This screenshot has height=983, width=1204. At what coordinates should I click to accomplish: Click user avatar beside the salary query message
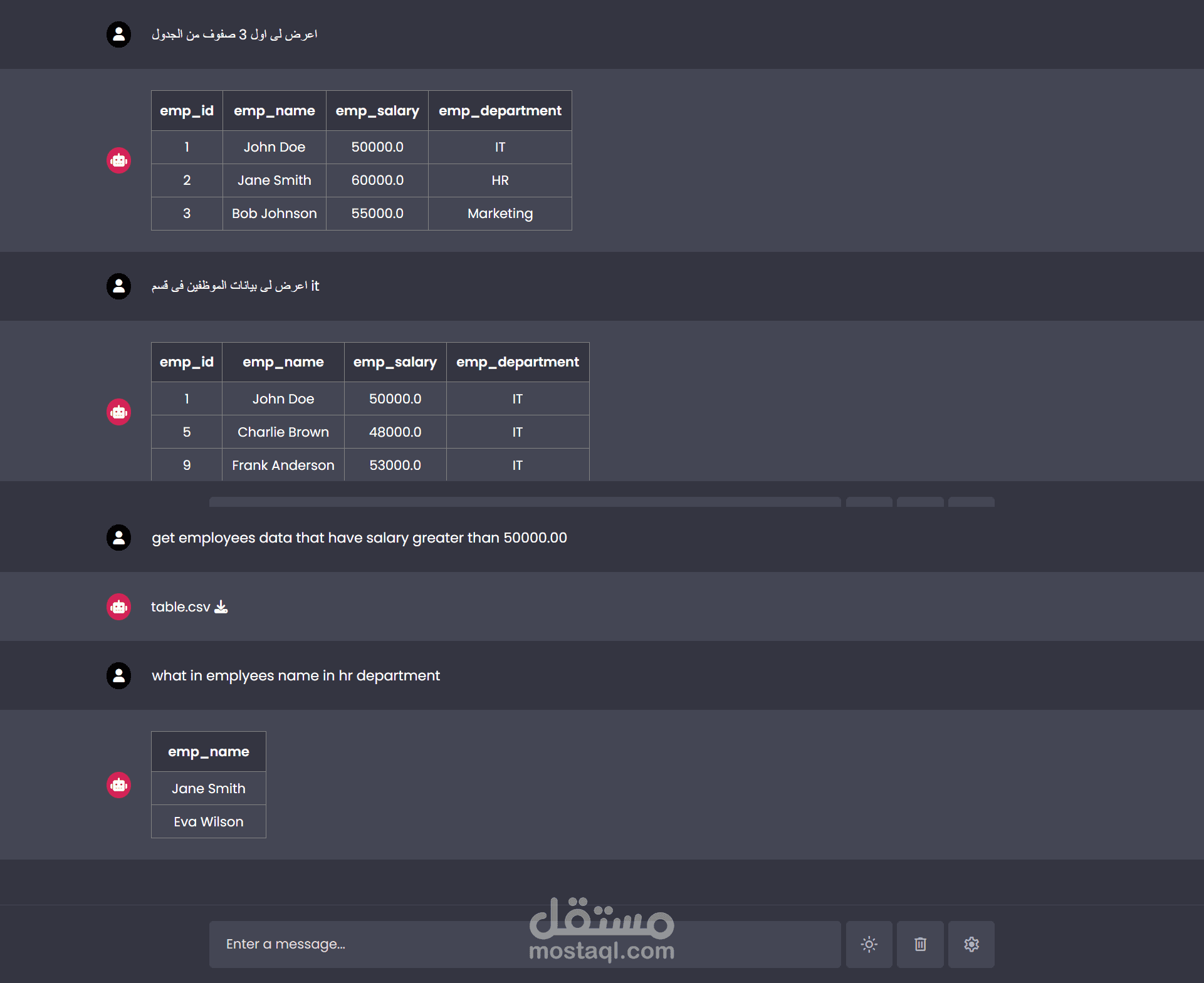[118, 538]
